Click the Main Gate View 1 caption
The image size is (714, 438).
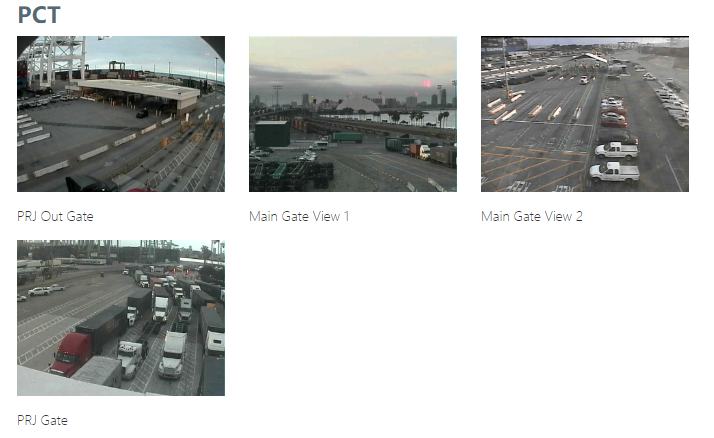pyautogui.click(x=299, y=216)
